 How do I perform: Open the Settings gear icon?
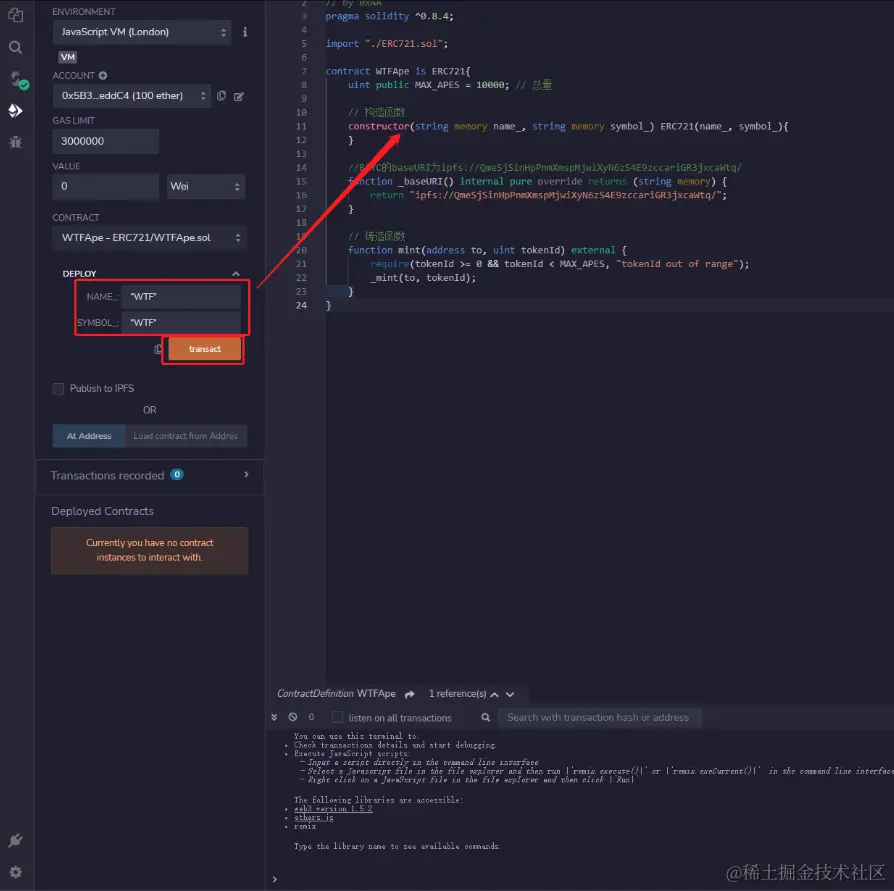click(x=15, y=872)
